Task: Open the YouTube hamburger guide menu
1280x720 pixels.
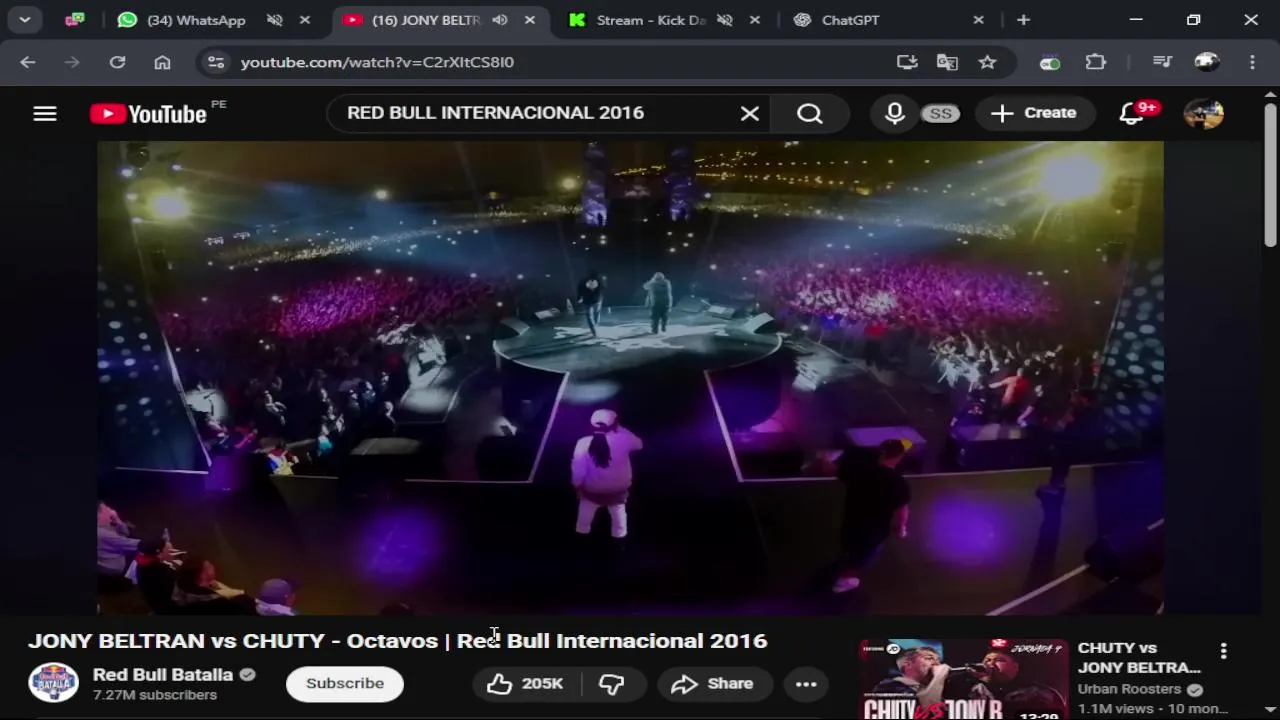Action: pyautogui.click(x=45, y=113)
